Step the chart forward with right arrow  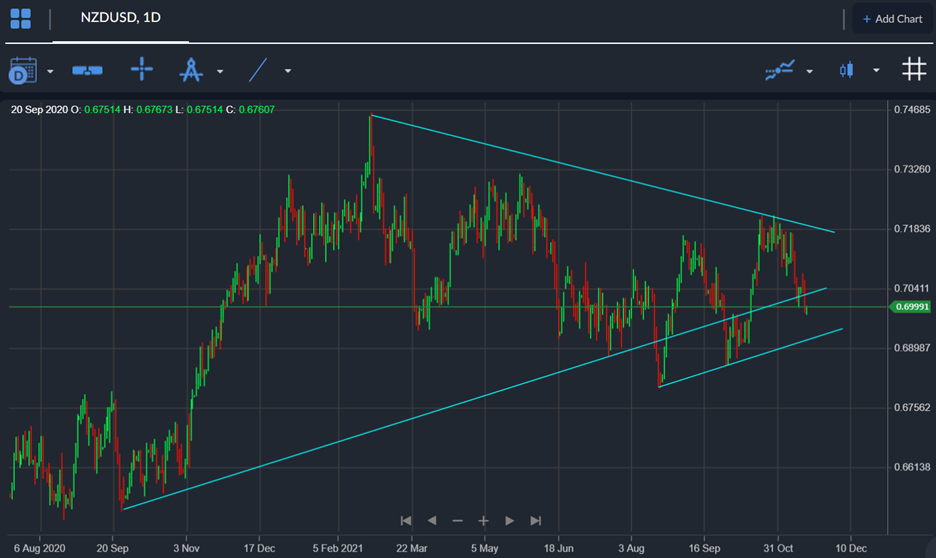point(509,521)
